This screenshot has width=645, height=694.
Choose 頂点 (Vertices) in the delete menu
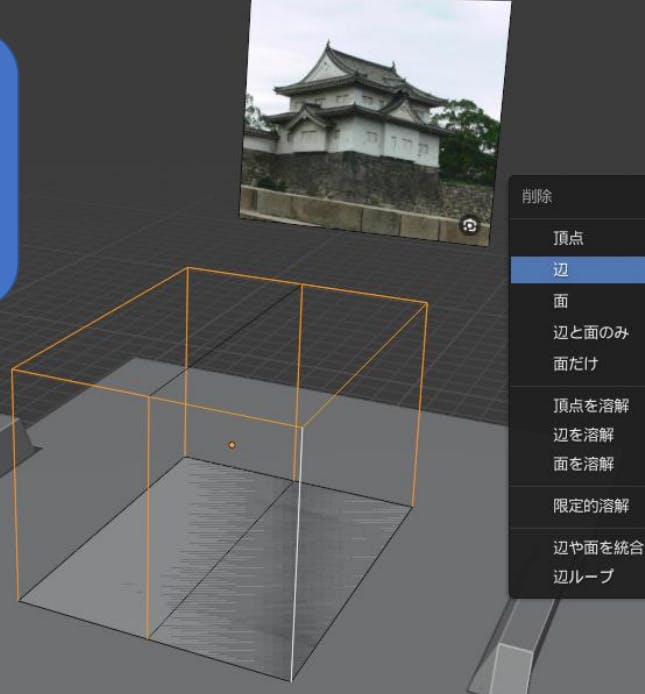tap(568, 239)
